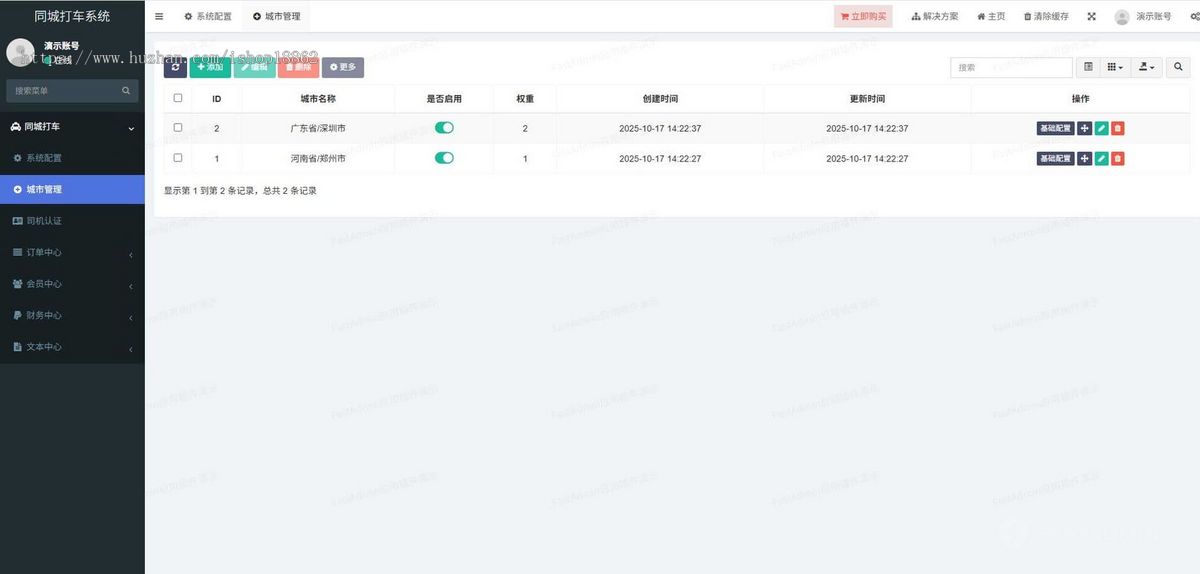The image size is (1200, 574).
Task: Check the checkbox for row ID 1
Action: click(178, 158)
